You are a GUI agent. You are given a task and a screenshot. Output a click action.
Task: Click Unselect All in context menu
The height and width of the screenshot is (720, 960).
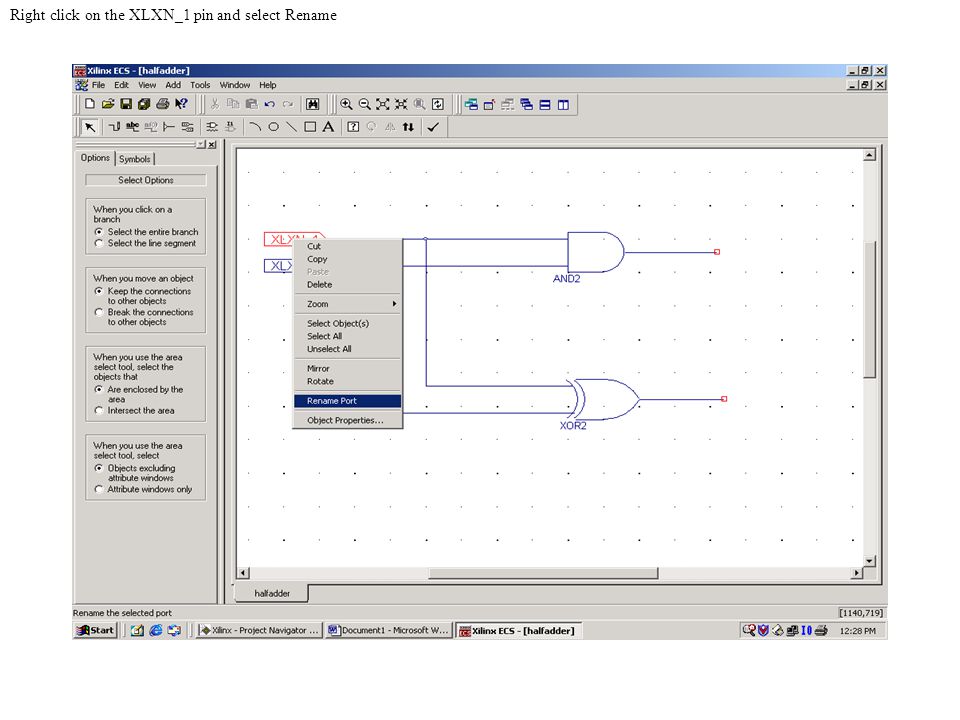[x=347, y=349]
